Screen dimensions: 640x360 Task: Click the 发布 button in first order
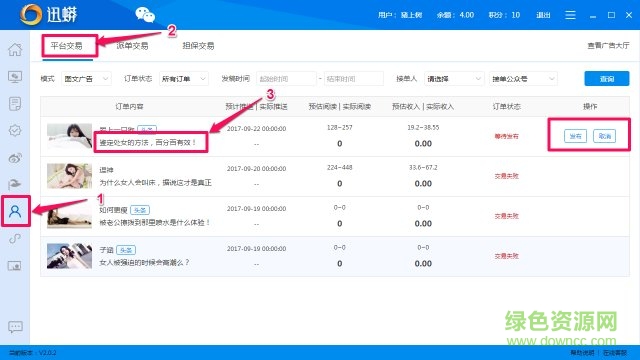click(575, 136)
